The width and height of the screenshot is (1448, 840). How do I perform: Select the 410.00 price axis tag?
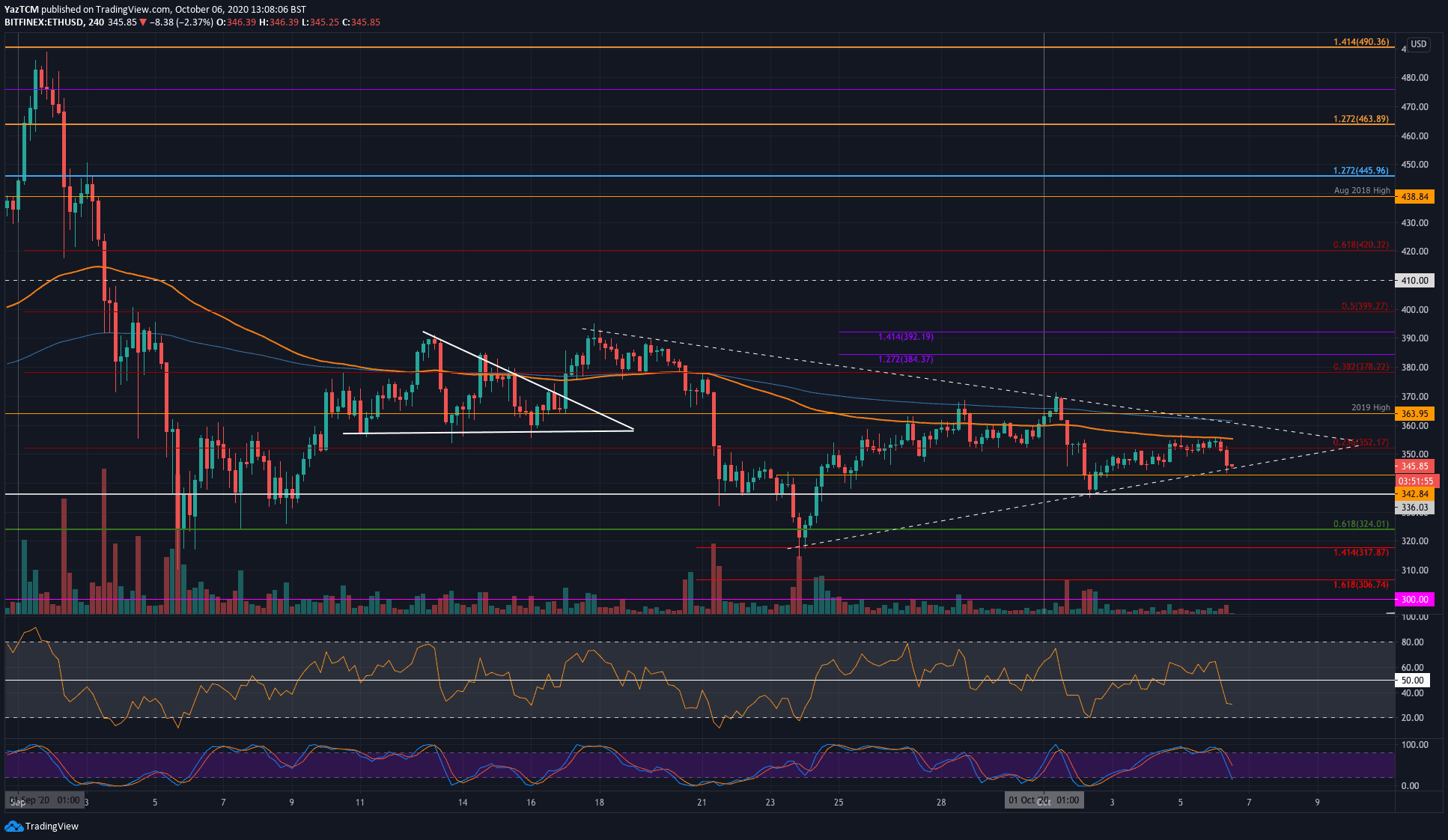[1414, 281]
